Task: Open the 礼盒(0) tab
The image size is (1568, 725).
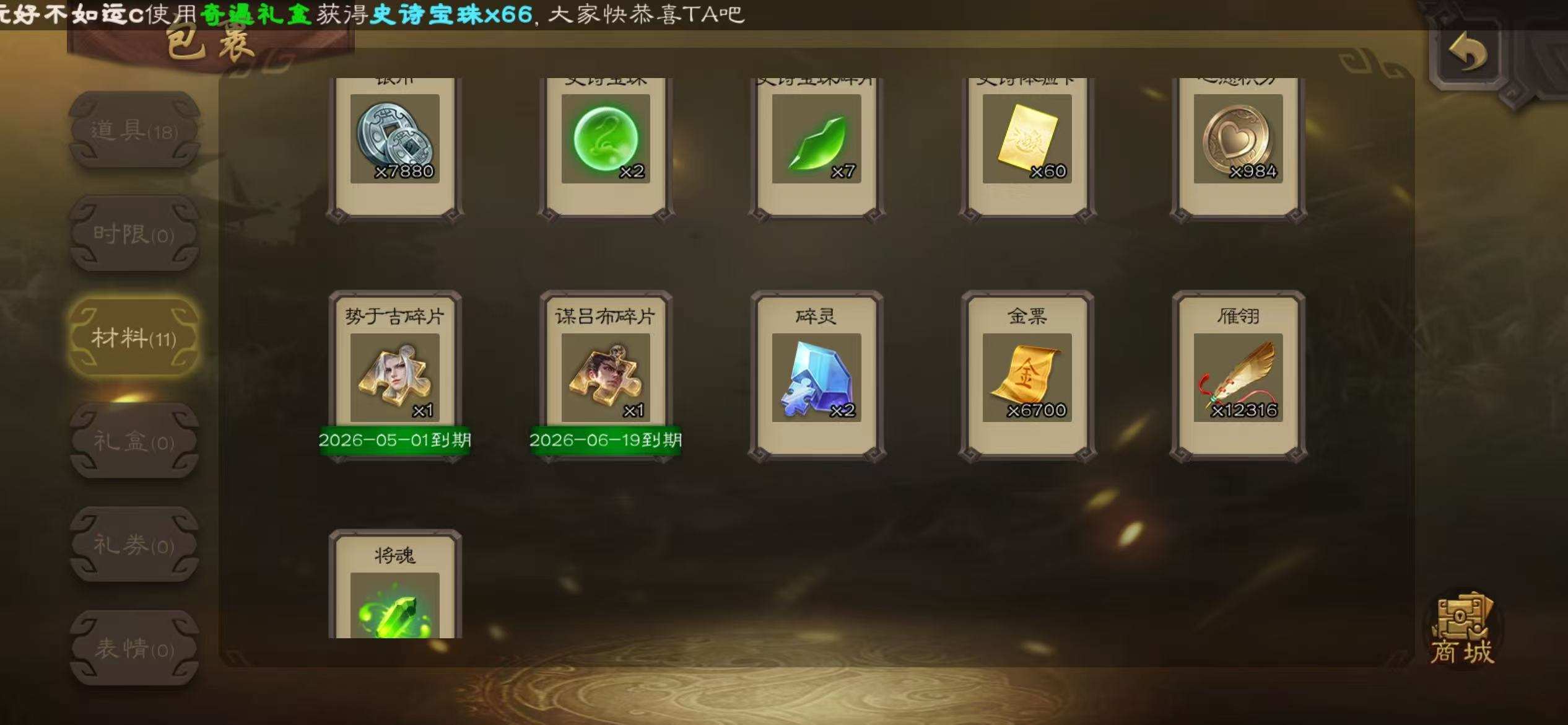Action: (x=134, y=441)
